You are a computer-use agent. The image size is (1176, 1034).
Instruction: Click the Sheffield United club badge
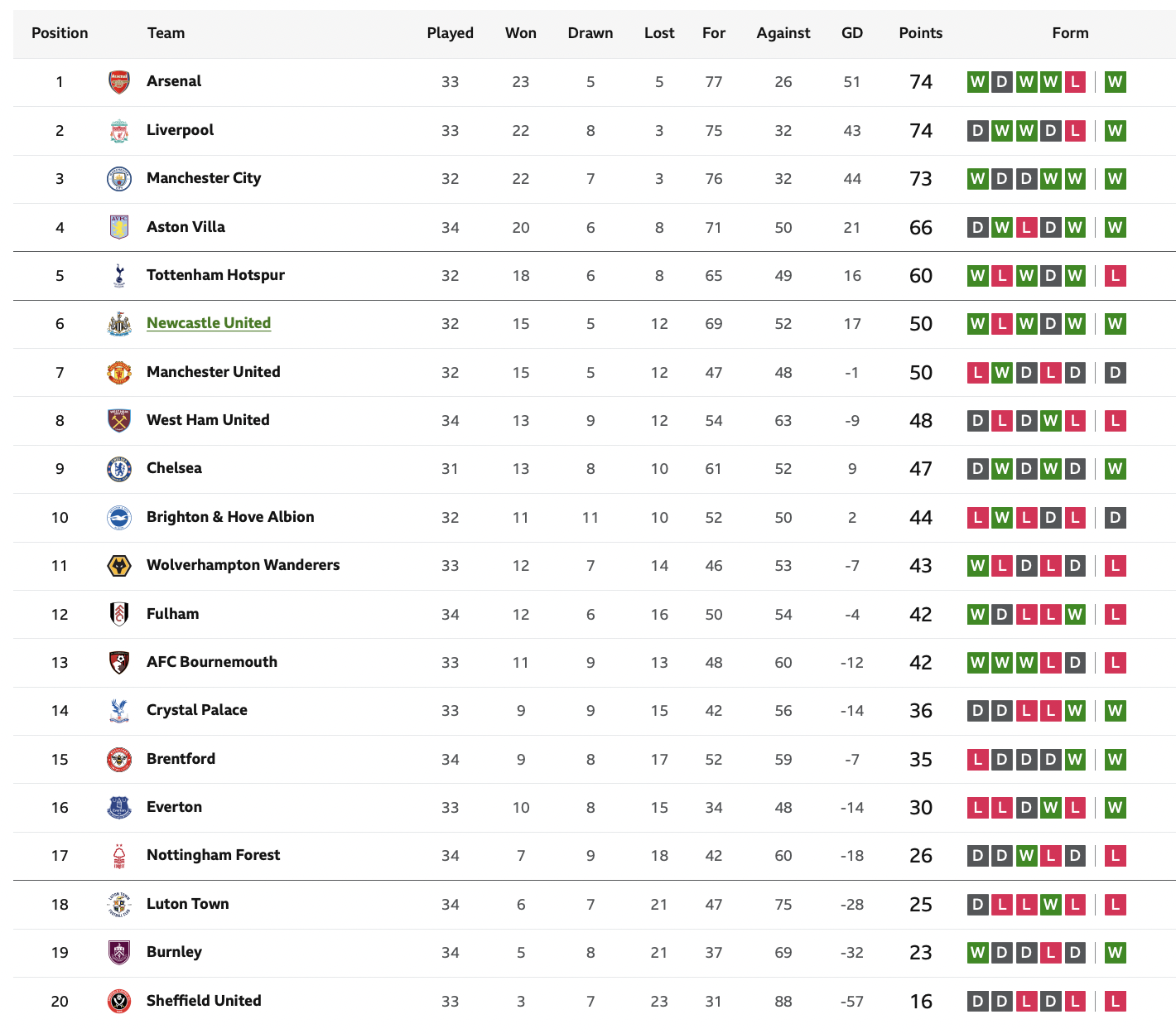coord(119,1001)
